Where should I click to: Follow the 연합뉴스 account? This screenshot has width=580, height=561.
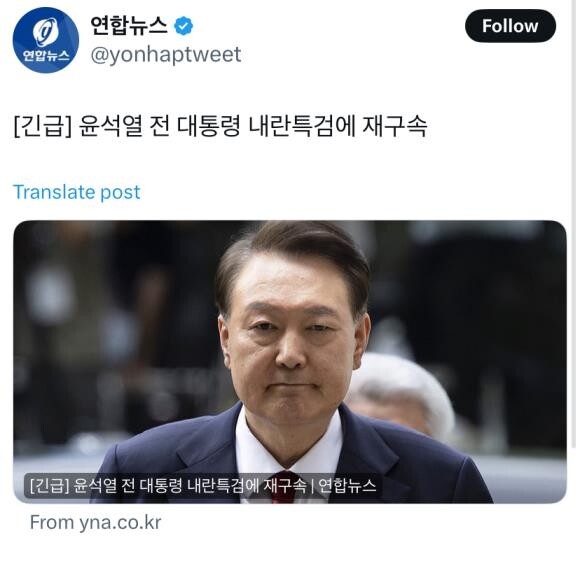pos(510,26)
